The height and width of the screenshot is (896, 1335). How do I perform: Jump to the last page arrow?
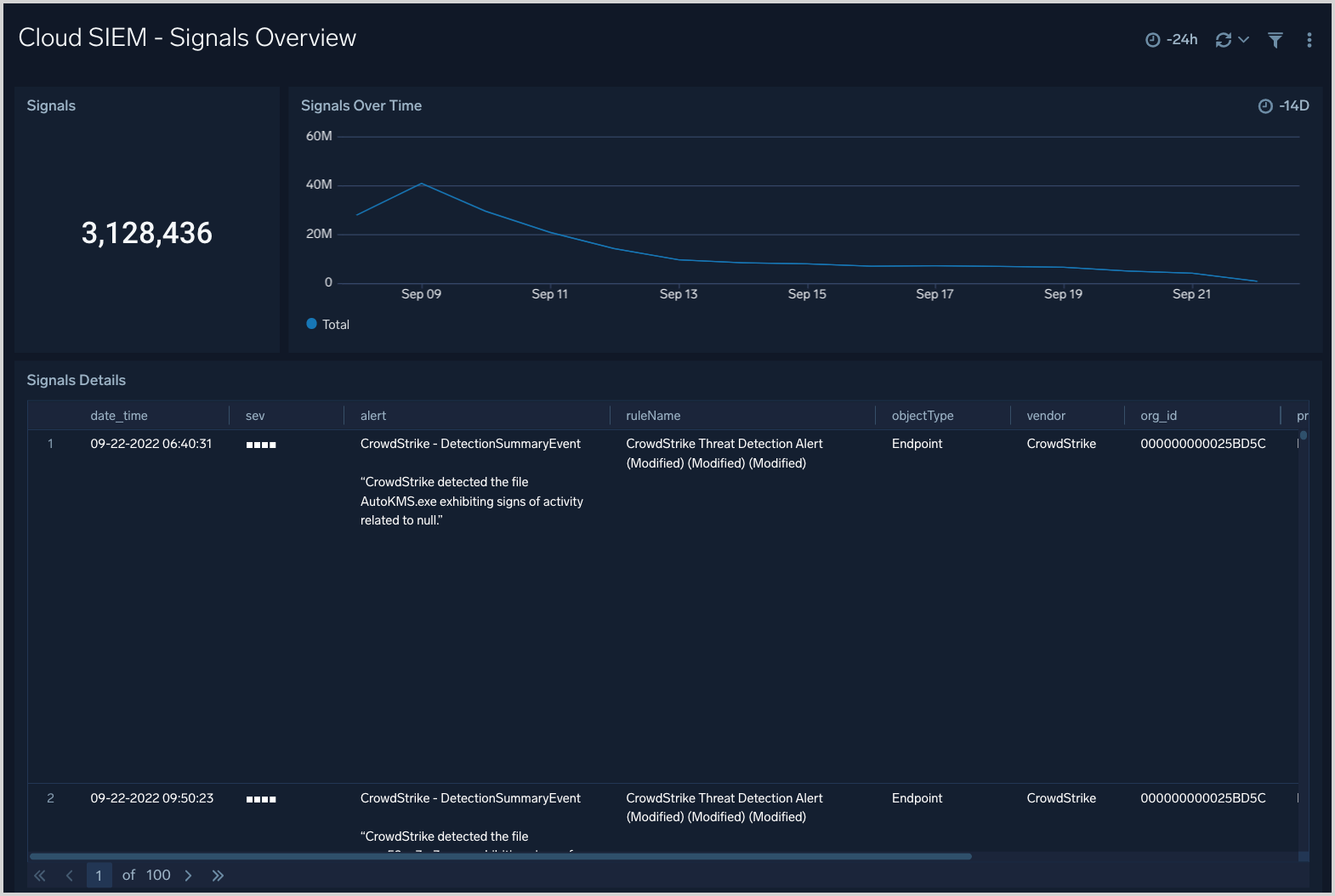click(218, 876)
